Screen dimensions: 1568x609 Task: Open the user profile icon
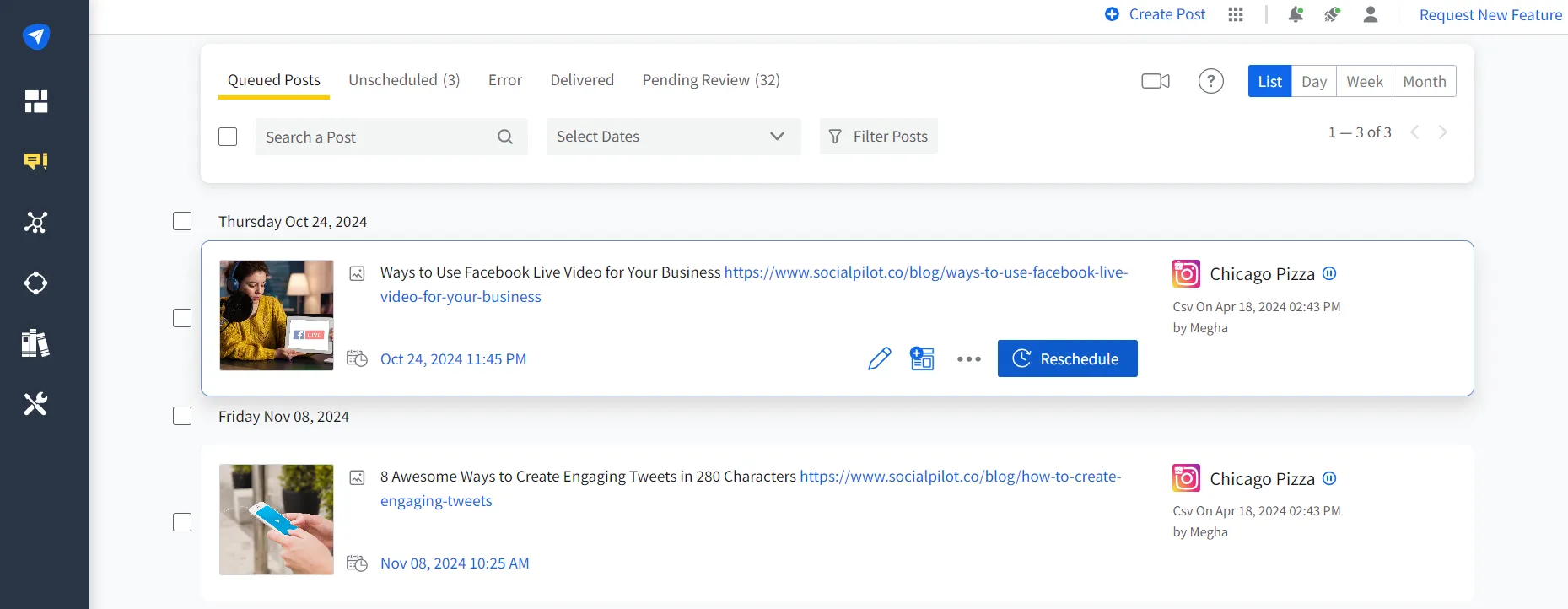(1371, 14)
